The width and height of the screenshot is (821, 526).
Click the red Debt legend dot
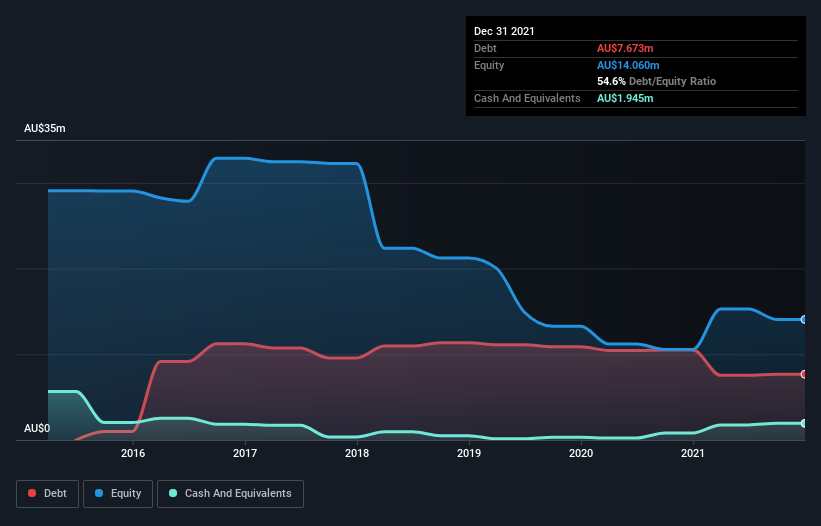tap(32, 493)
